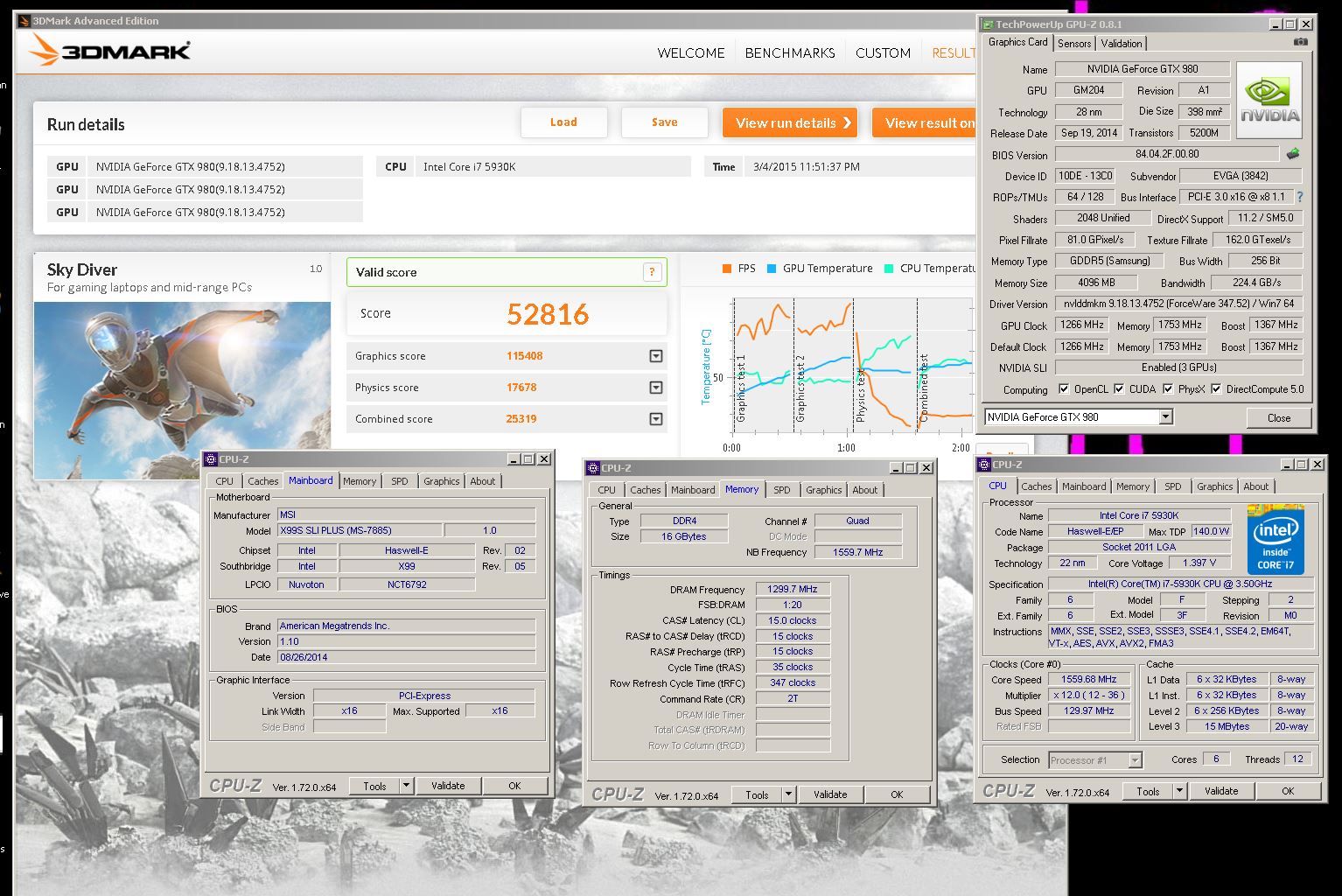Viewport: 1342px width, 896px height.
Task: Open the GPU selection dropdown in GPU-Z
Action: click(x=1165, y=417)
